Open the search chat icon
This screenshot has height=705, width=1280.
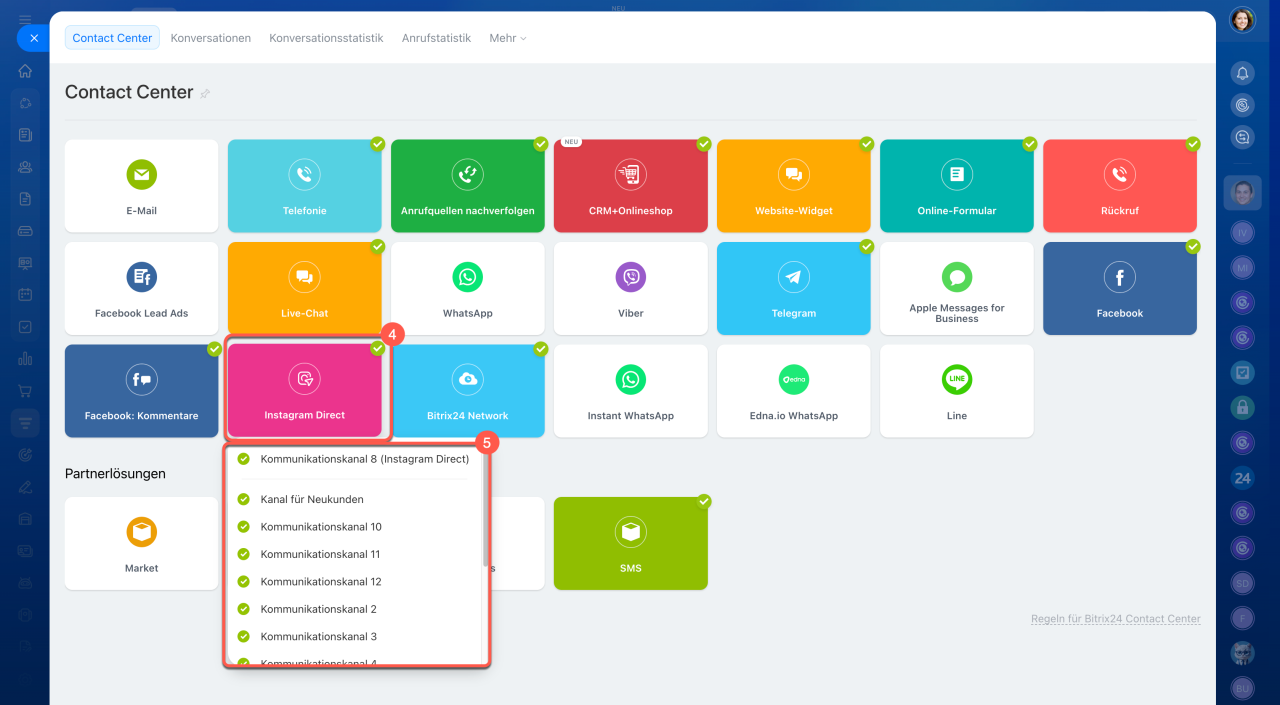pyautogui.click(x=1242, y=137)
